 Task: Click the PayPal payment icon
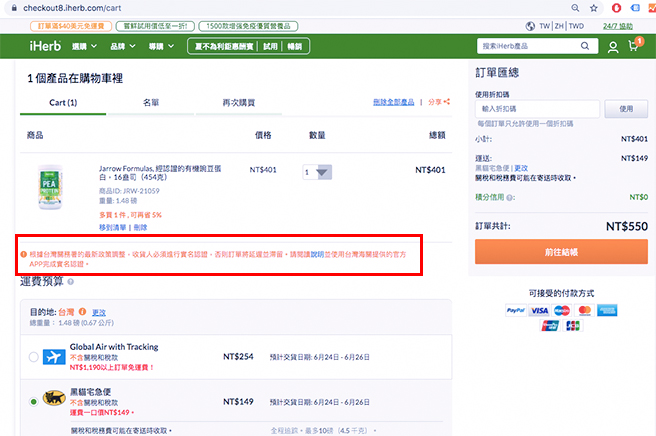tap(516, 310)
